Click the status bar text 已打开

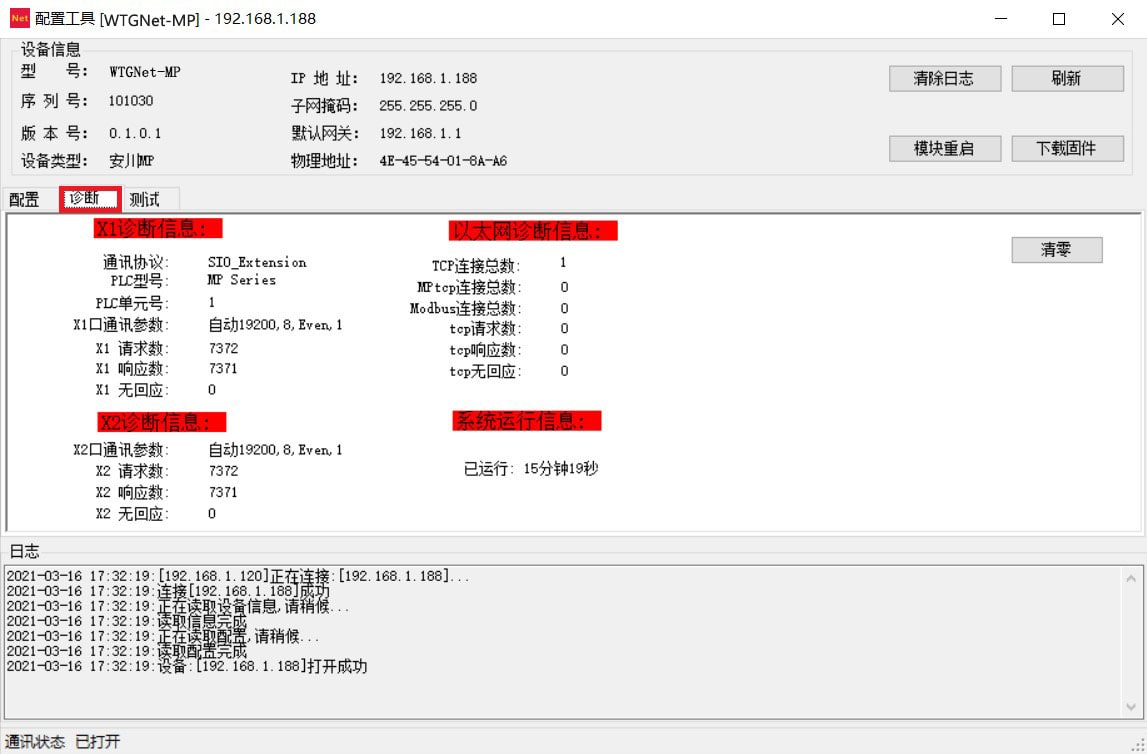97,742
